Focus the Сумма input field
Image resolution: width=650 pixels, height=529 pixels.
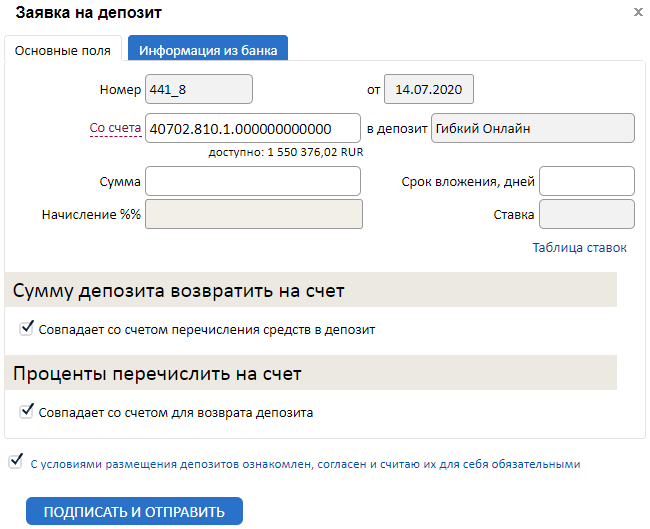point(252,181)
